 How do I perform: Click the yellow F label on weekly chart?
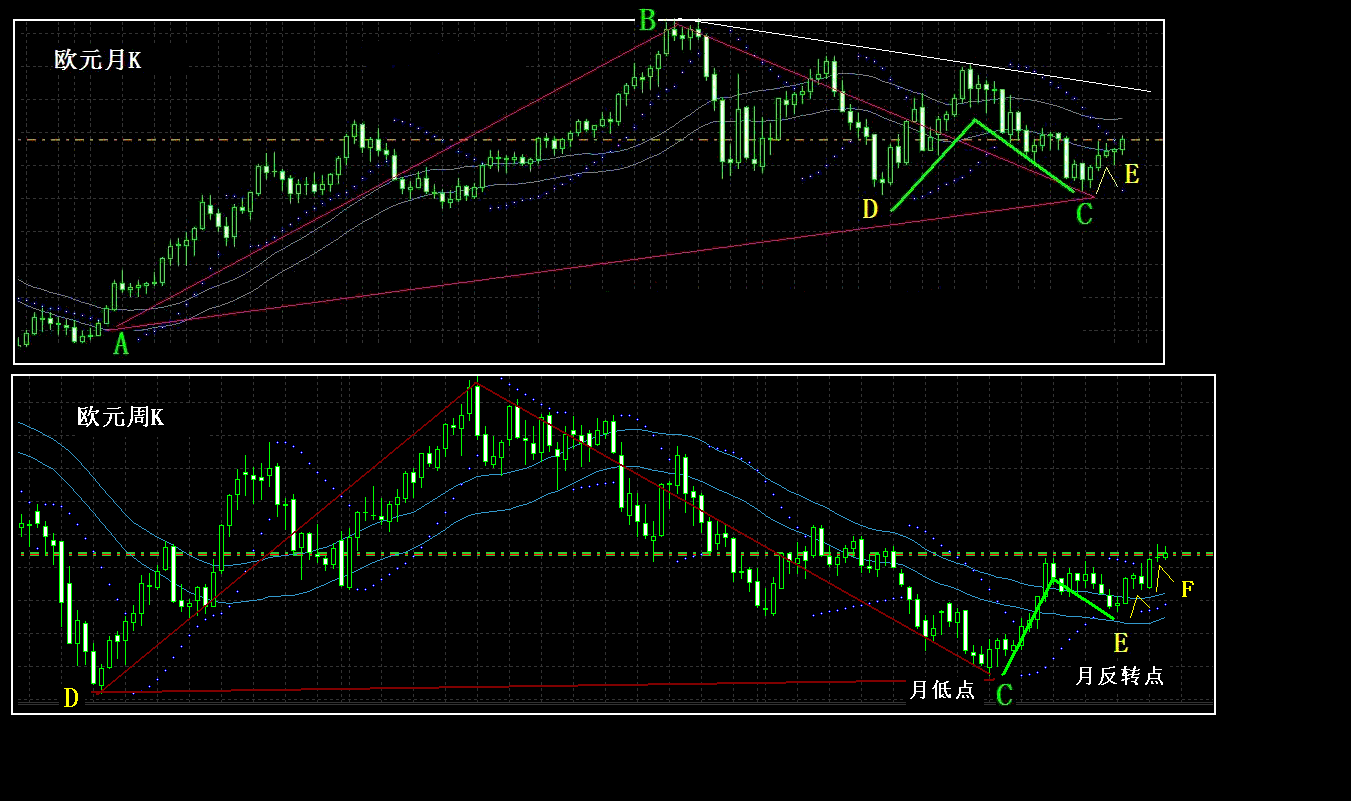(x=1187, y=589)
